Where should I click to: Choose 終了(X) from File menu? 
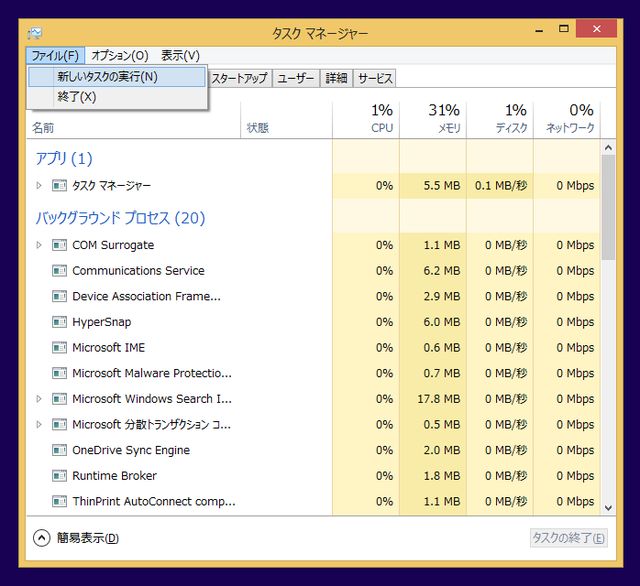(117, 97)
